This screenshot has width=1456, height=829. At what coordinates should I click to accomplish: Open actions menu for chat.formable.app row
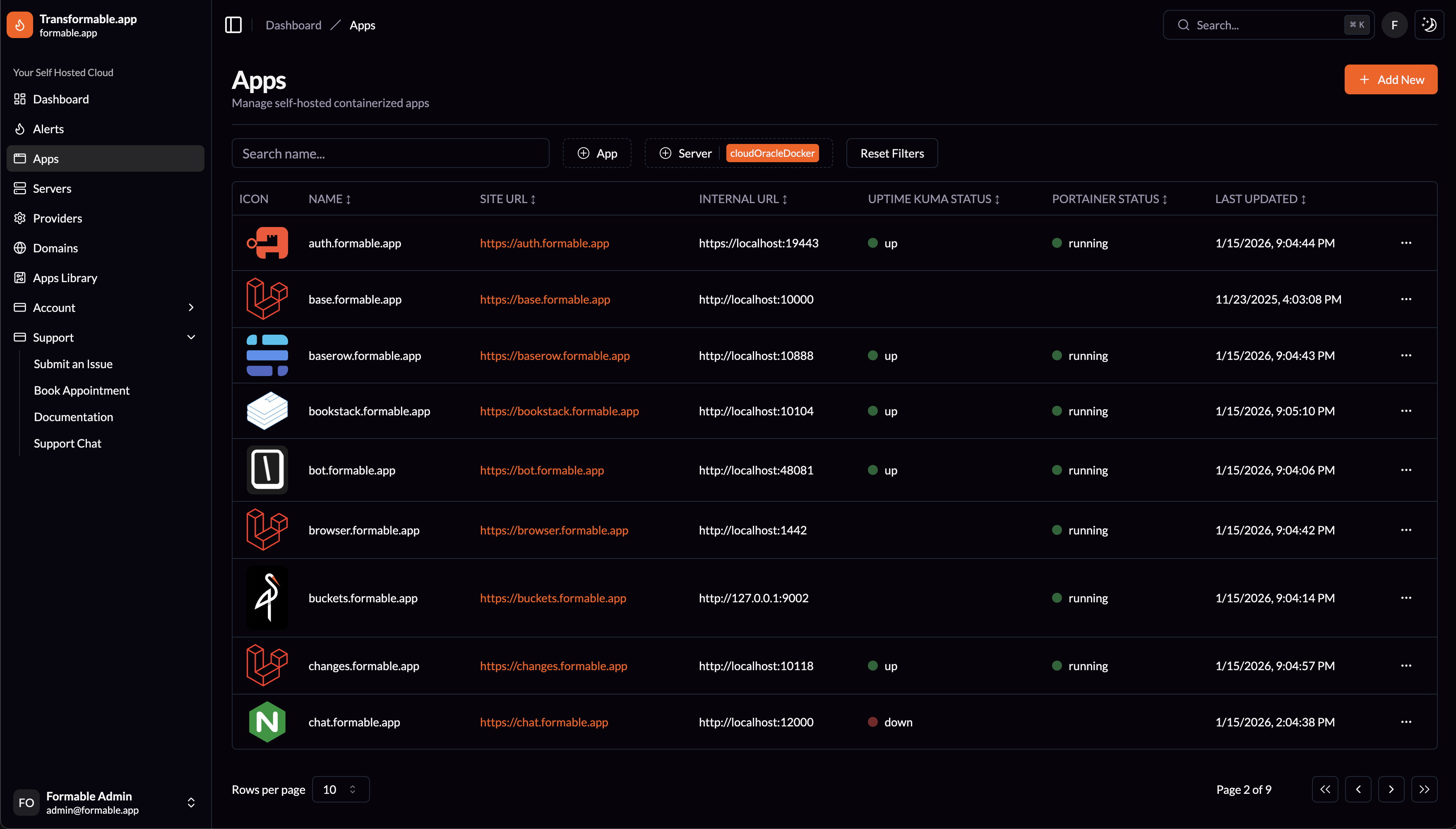click(x=1406, y=722)
